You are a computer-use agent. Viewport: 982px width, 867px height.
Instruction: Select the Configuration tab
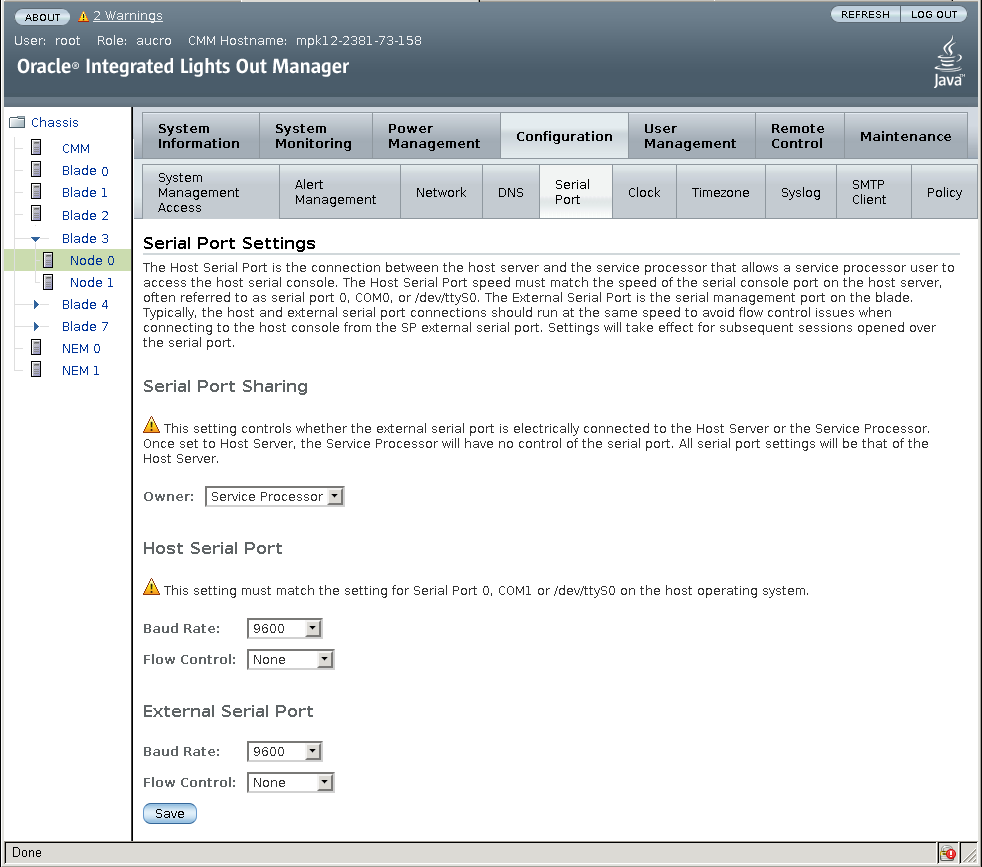click(564, 136)
